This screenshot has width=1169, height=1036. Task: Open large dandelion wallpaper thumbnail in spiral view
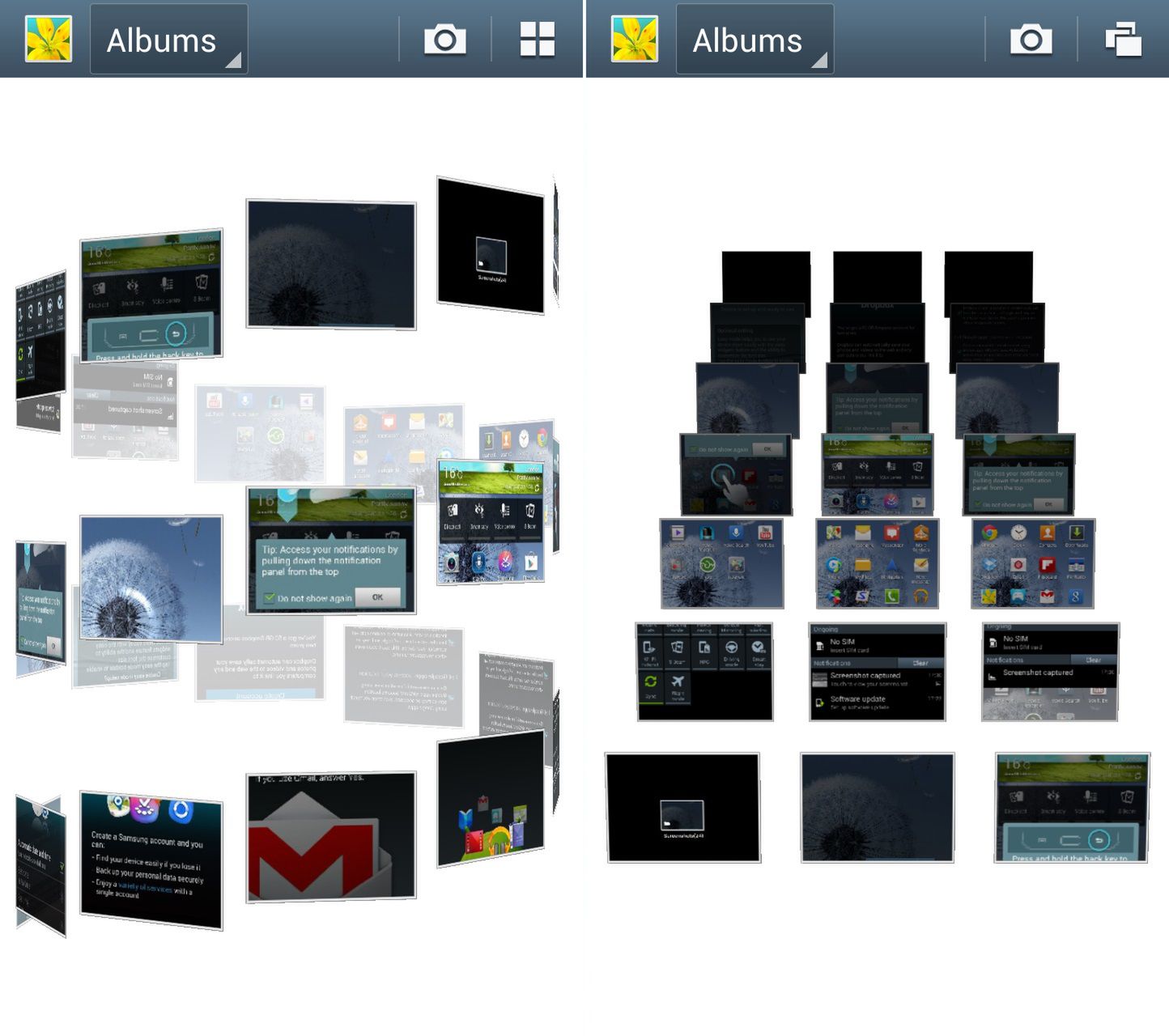tap(151, 578)
